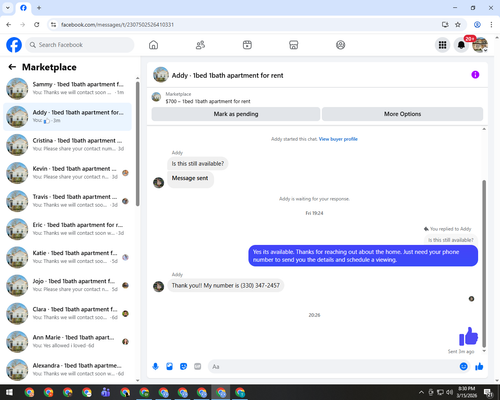Screen dimensions: 500x400
Task: Choose a sticker from the sticker icon
Action: tap(183, 367)
